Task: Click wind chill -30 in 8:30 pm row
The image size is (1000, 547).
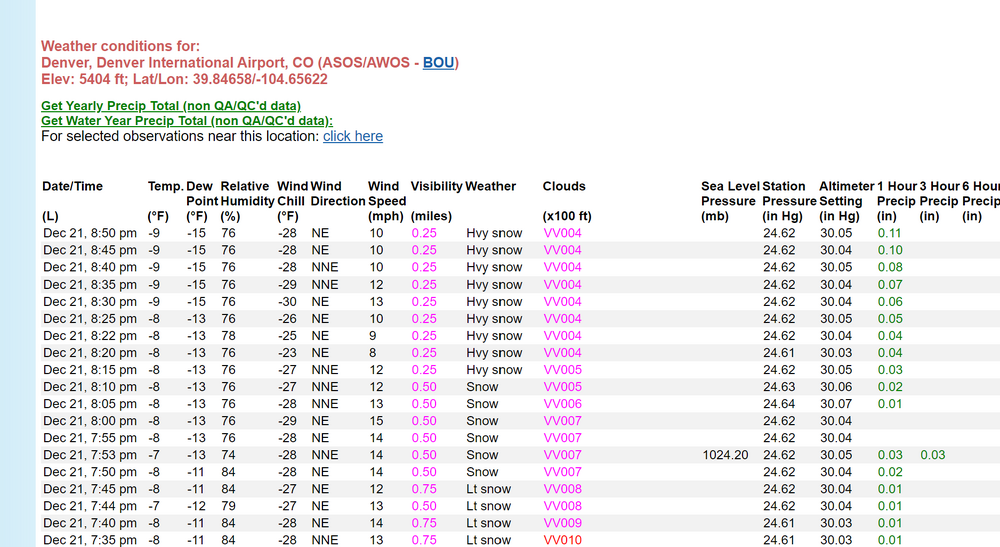Action: (287, 302)
